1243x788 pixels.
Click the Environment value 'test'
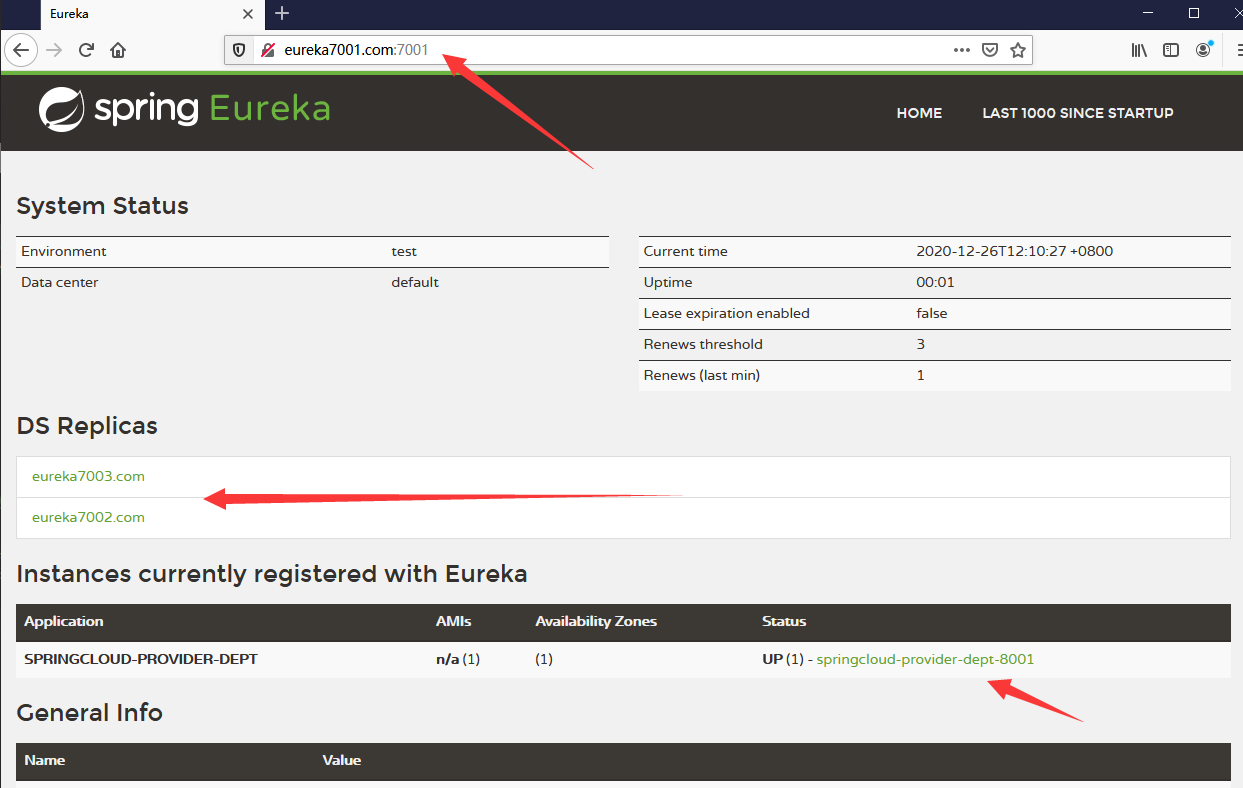404,251
